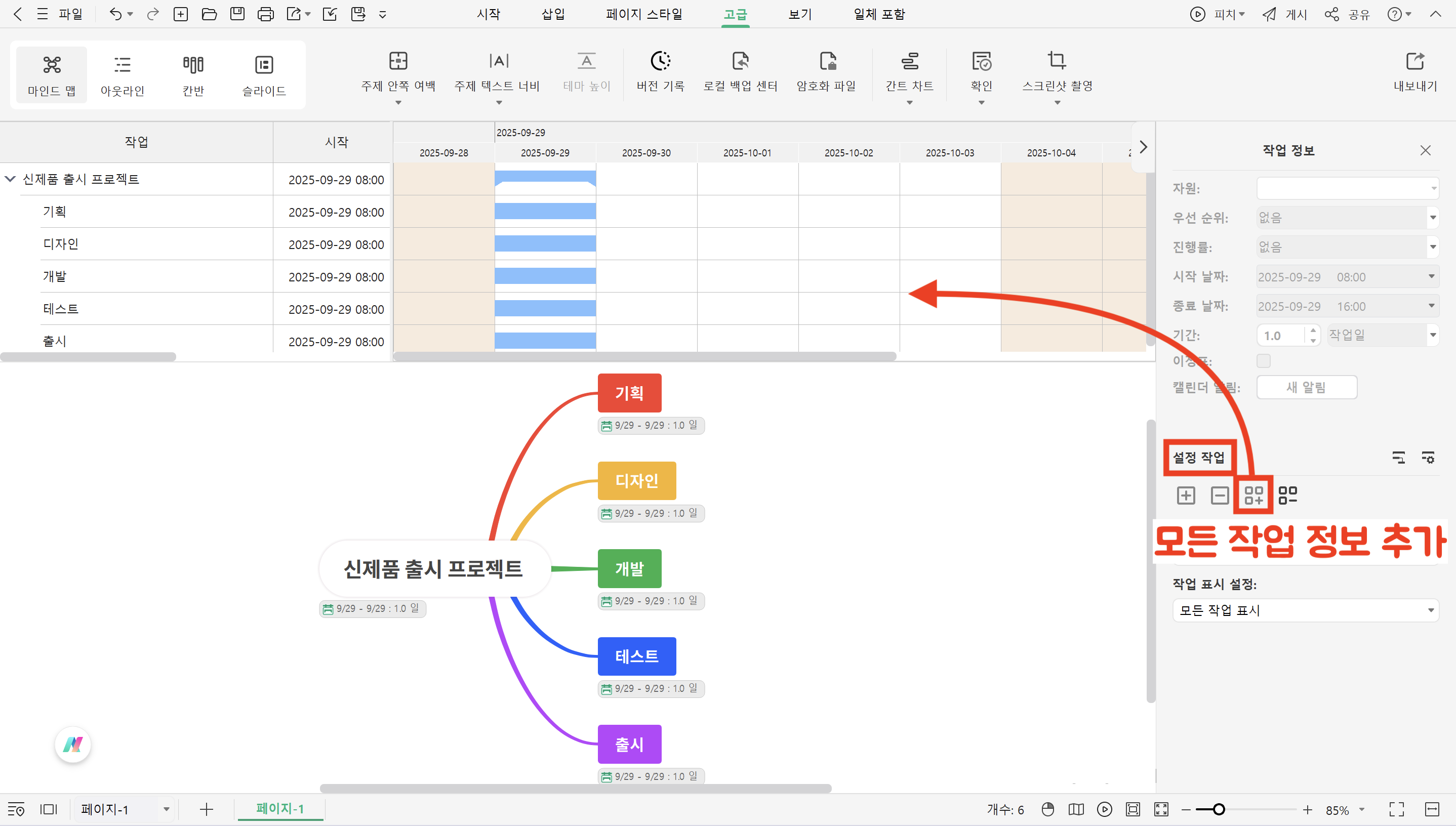Close the 작업 정보 panel
Viewport: 1456px width, 826px height.
[x=1425, y=150]
